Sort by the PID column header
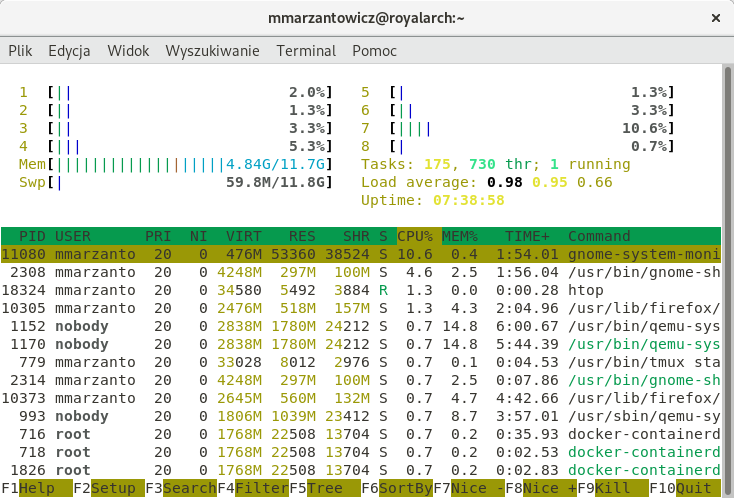 click(x=32, y=236)
